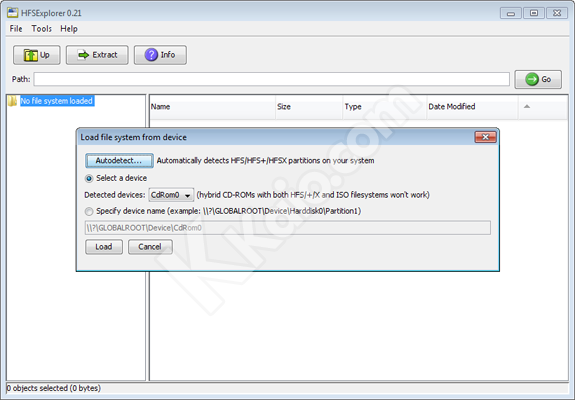Sort by the Name column header

pos(212,107)
